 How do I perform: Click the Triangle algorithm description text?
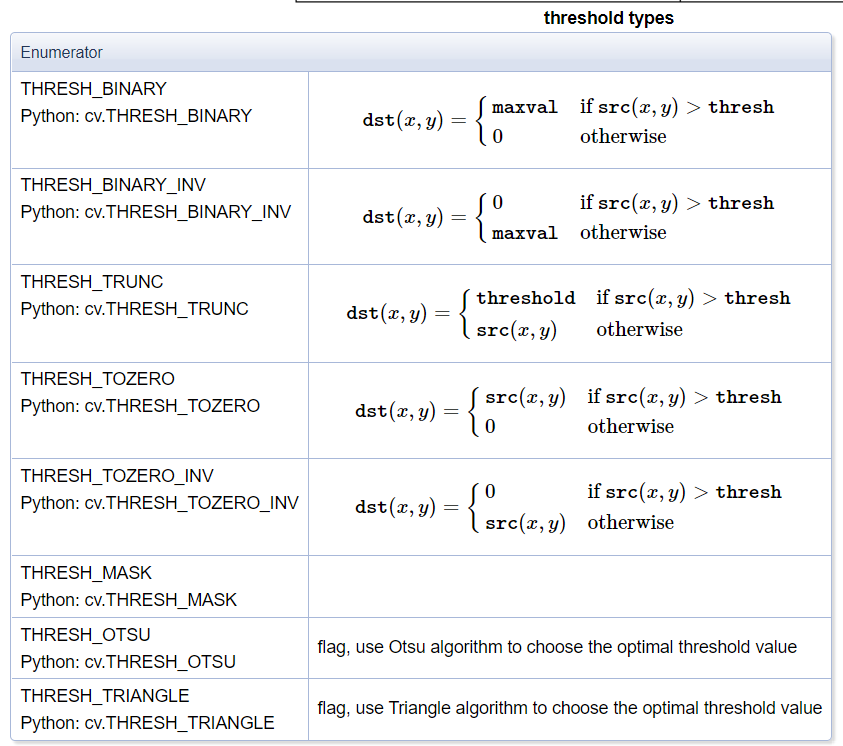(569, 708)
